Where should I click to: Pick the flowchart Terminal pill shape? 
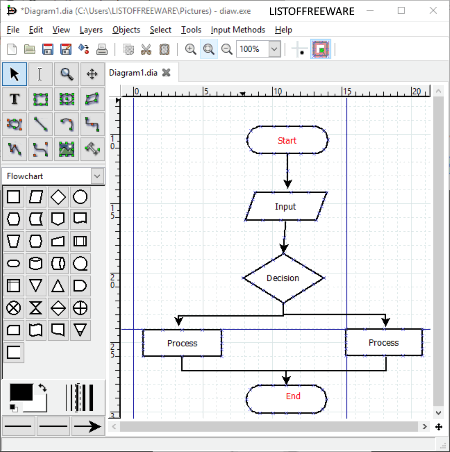click(13, 263)
